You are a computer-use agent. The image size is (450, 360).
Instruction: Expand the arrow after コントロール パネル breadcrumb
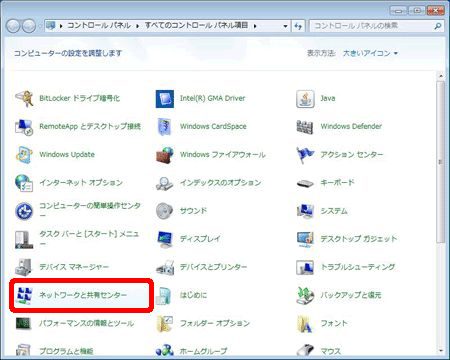tap(137, 26)
